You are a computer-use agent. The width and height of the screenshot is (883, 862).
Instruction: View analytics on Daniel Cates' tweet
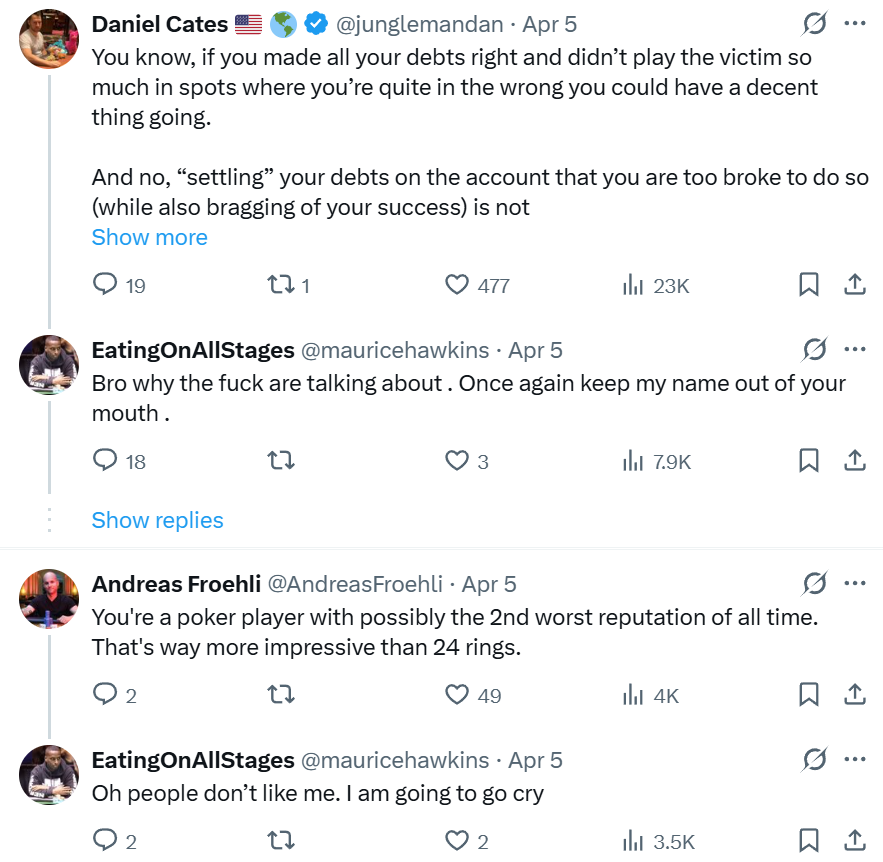[632, 285]
